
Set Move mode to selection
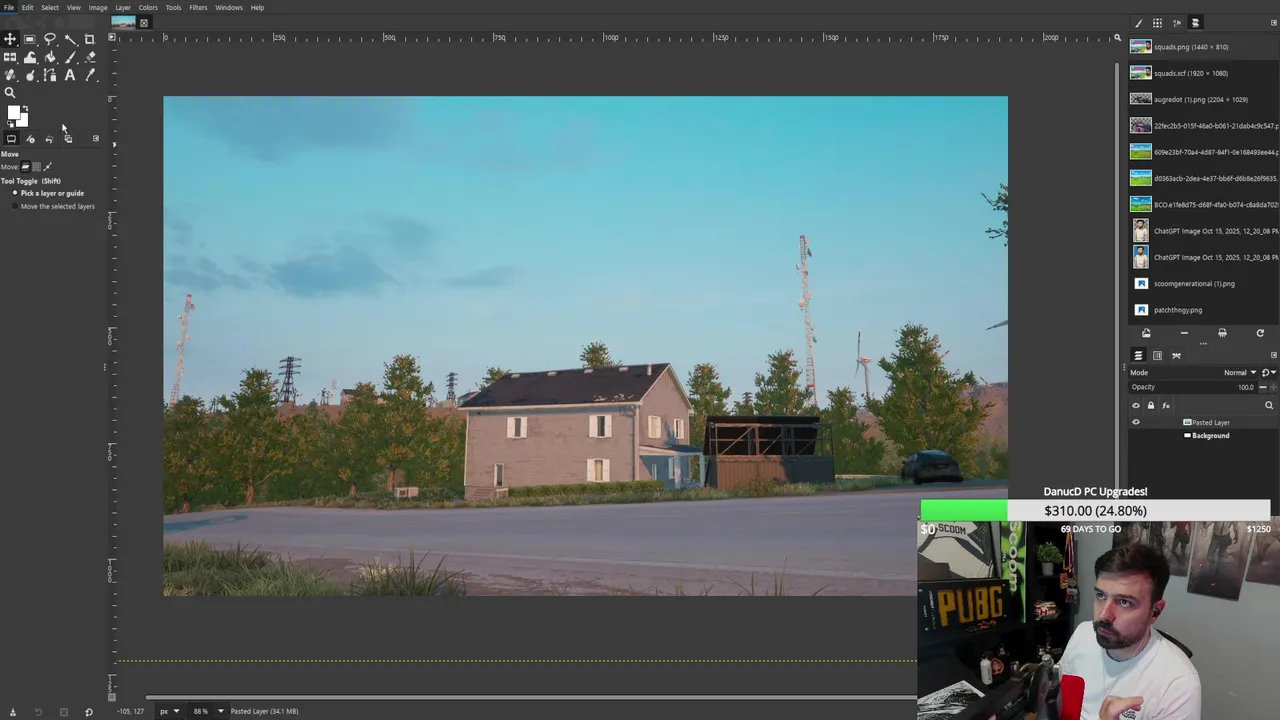(36, 167)
